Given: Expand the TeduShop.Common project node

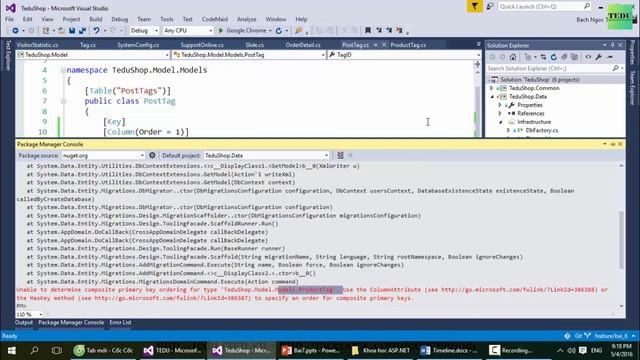Looking at the screenshot, I should tap(492, 88).
